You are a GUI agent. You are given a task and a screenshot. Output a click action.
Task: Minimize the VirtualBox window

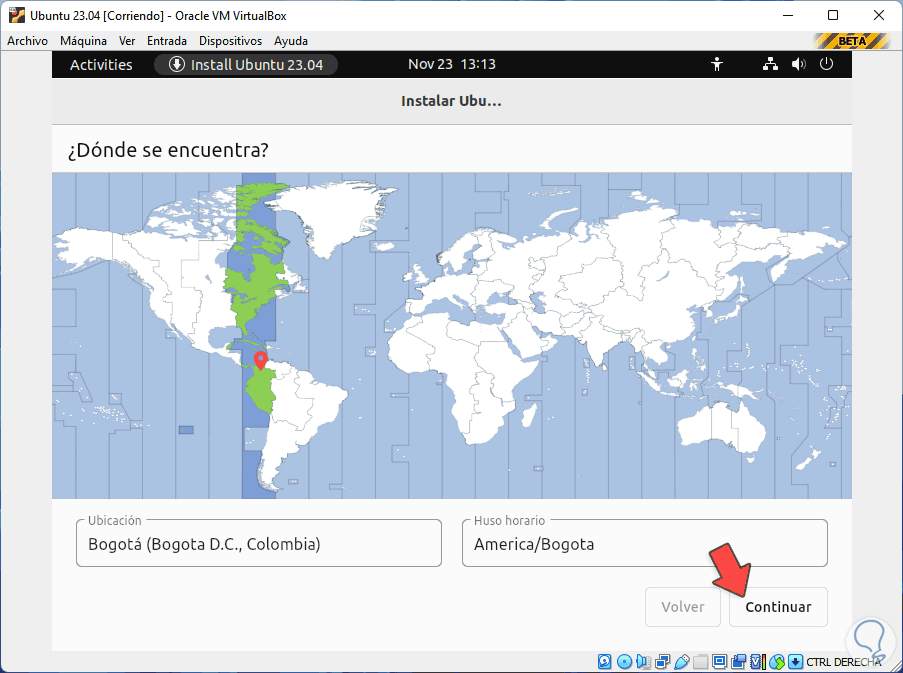787,16
